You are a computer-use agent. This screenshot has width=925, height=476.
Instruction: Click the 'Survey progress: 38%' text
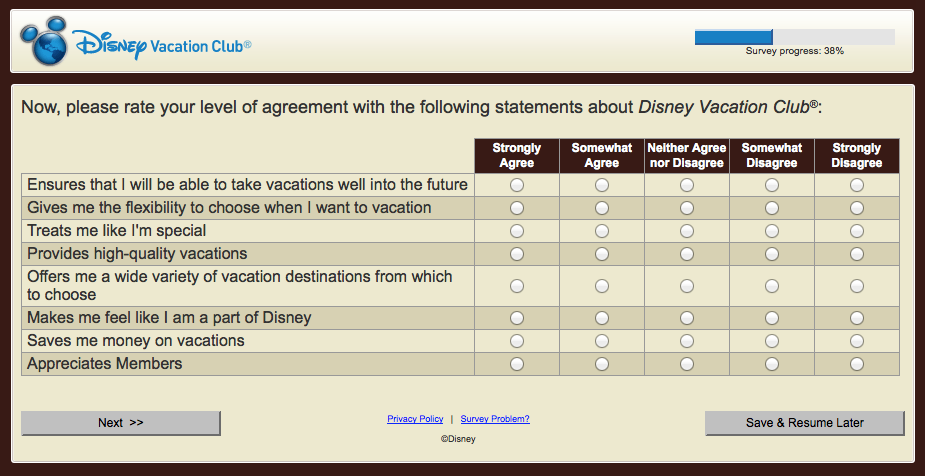tap(795, 51)
